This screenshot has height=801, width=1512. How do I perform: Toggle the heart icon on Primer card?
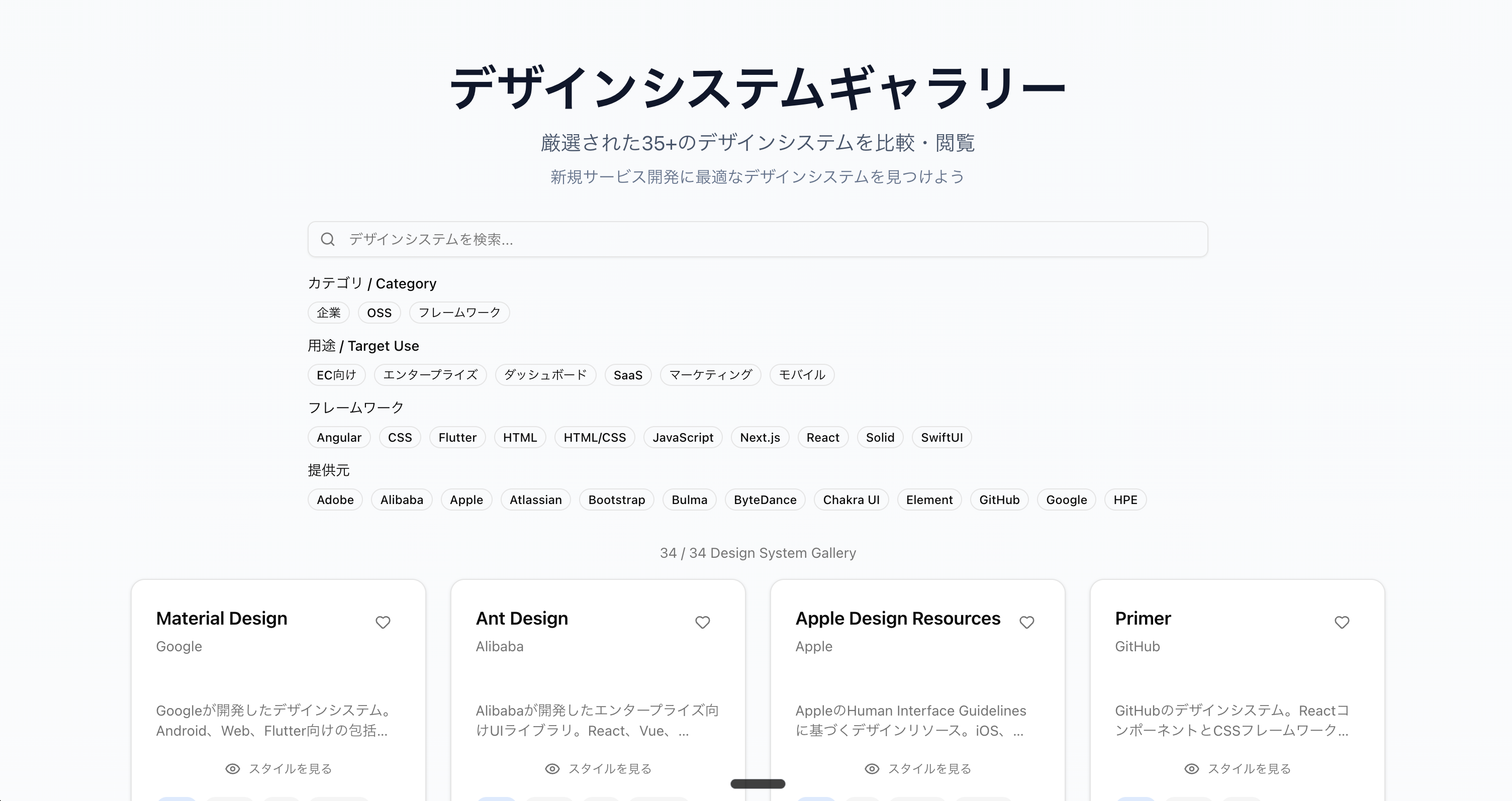coord(1342,622)
